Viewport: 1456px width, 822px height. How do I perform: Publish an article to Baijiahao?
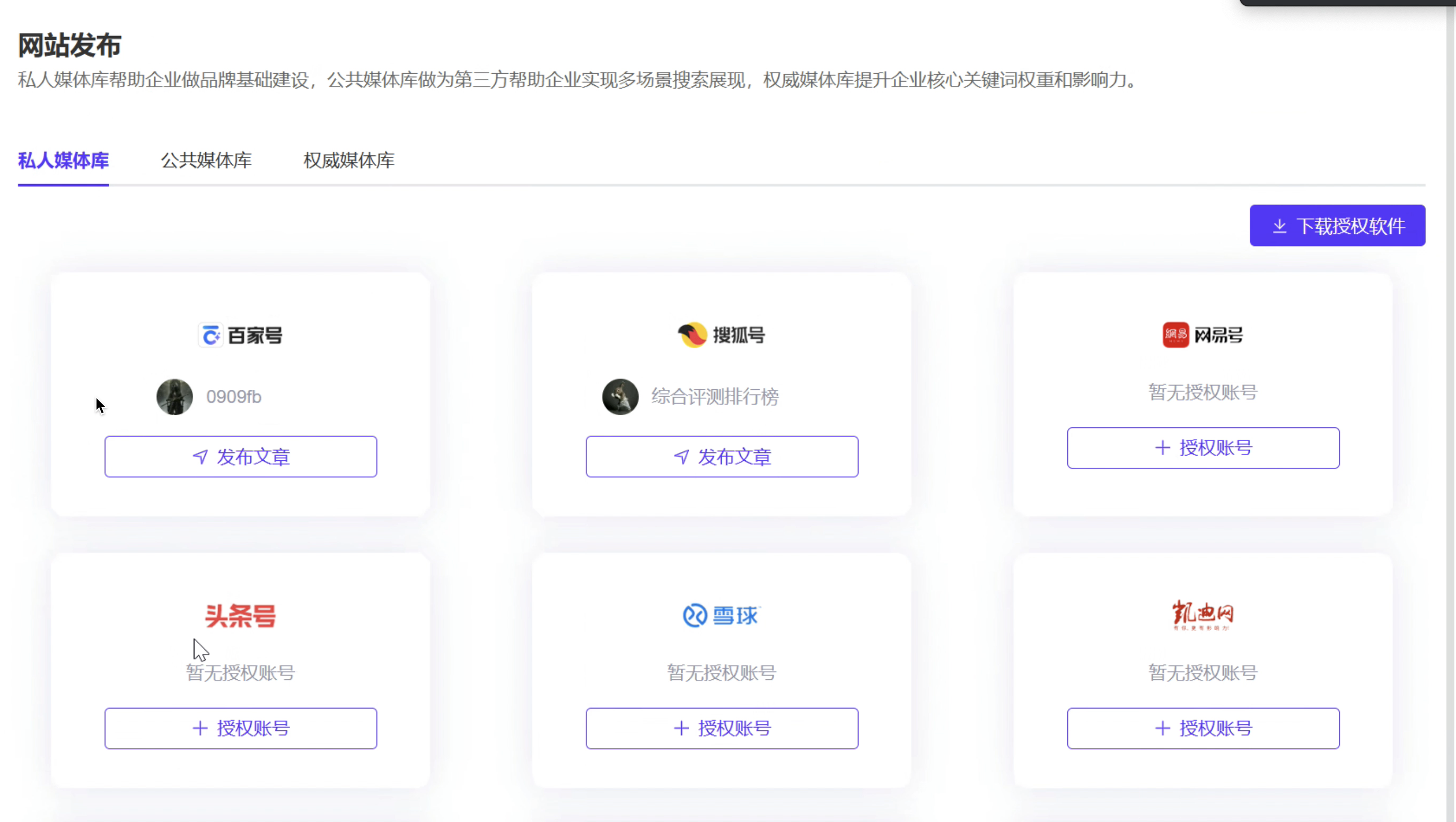pos(240,457)
